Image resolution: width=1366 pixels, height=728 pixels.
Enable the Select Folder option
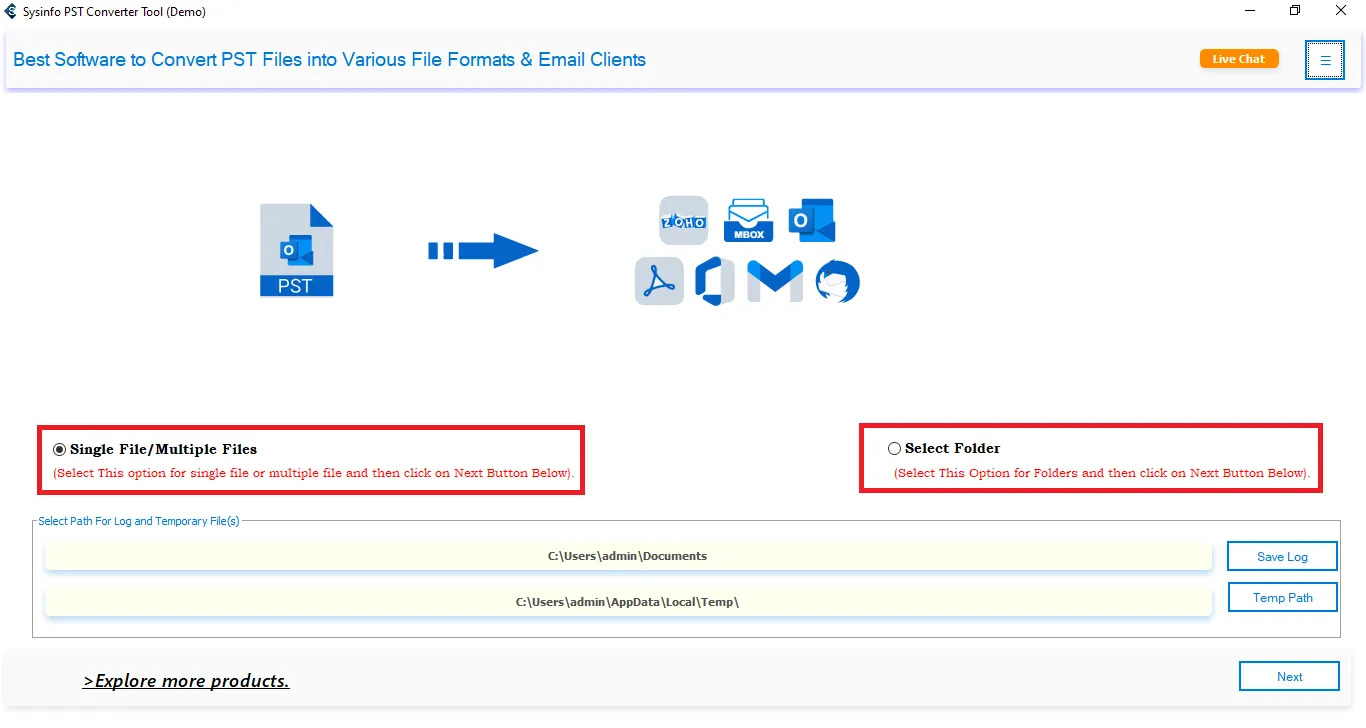point(893,448)
